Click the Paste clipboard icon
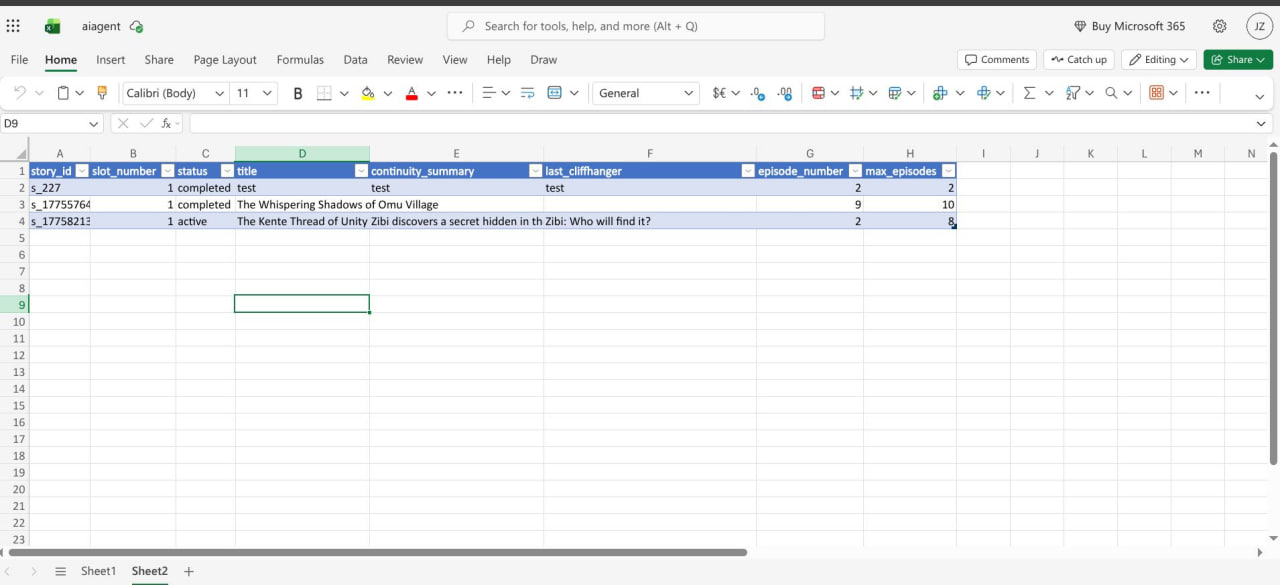Viewport: 1280px width, 585px height. tap(63, 93)
